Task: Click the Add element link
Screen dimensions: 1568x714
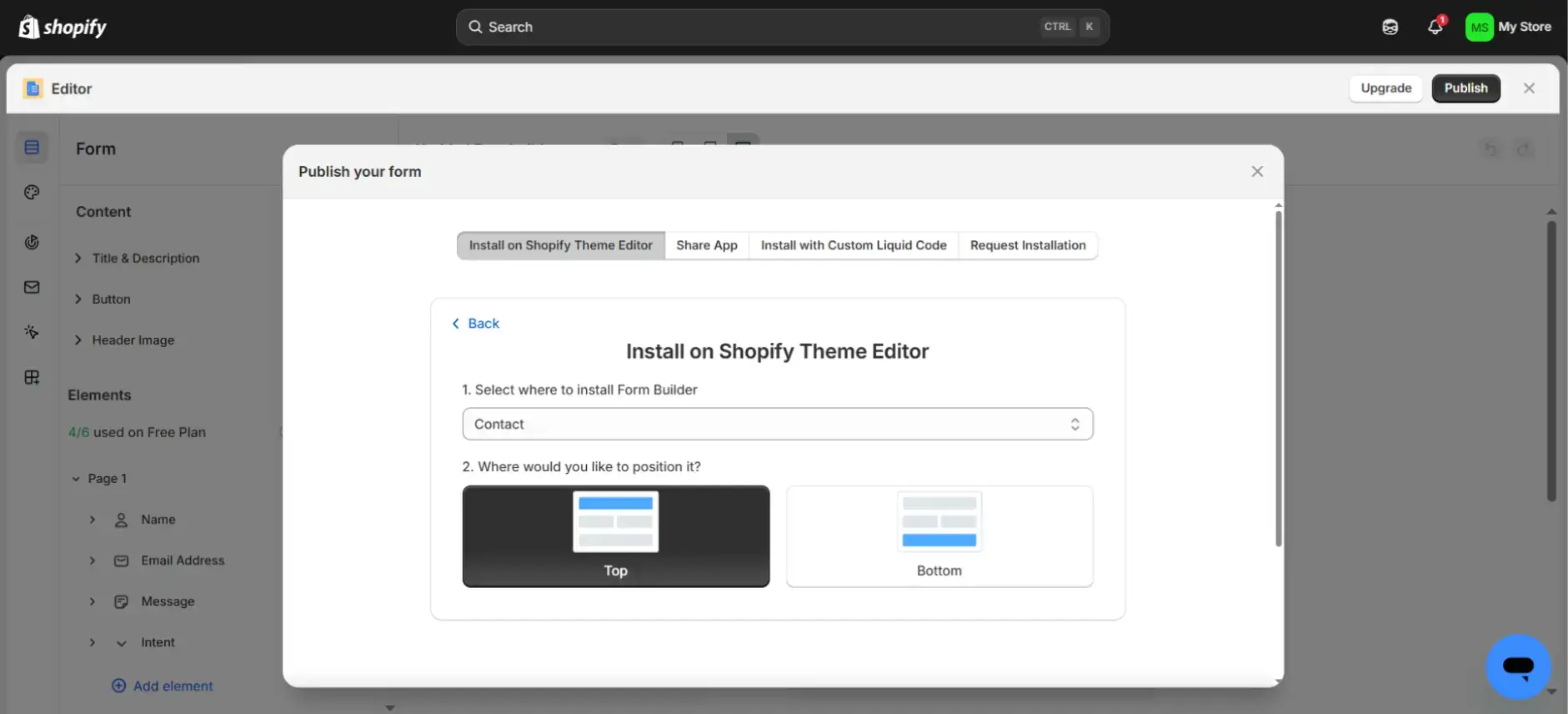Action: click(173, 686)
